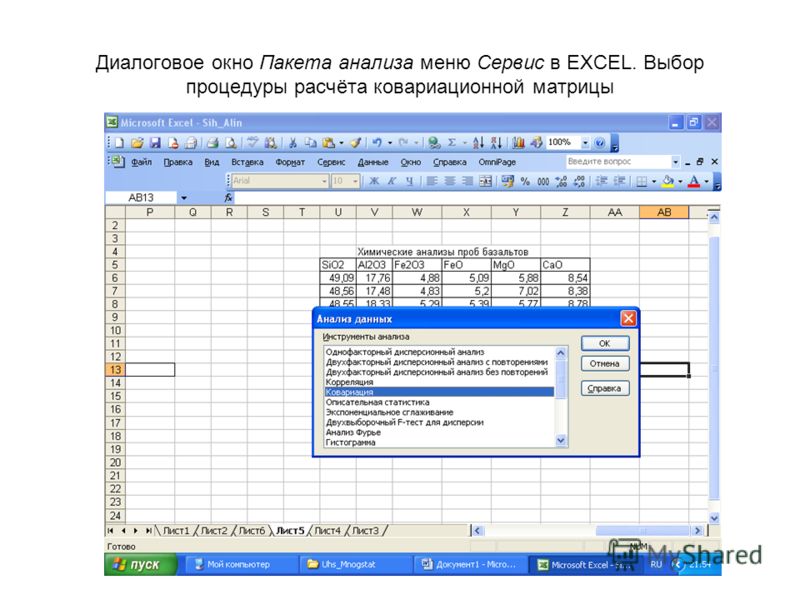The height and width of the screenshot is (600, 800).
Task: Sort ascending with the A-Z icon
Action: (478, 143)
